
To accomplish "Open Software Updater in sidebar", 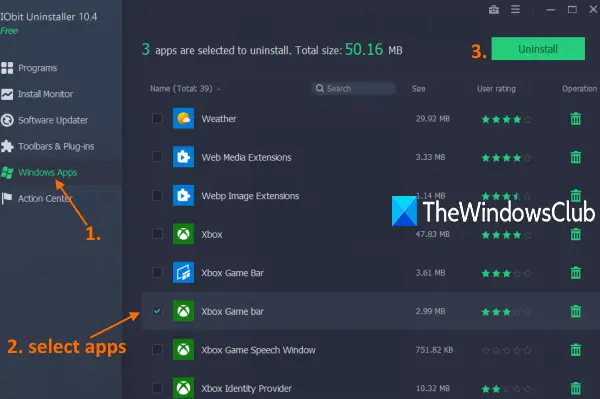I will click(x=44, y=120).
